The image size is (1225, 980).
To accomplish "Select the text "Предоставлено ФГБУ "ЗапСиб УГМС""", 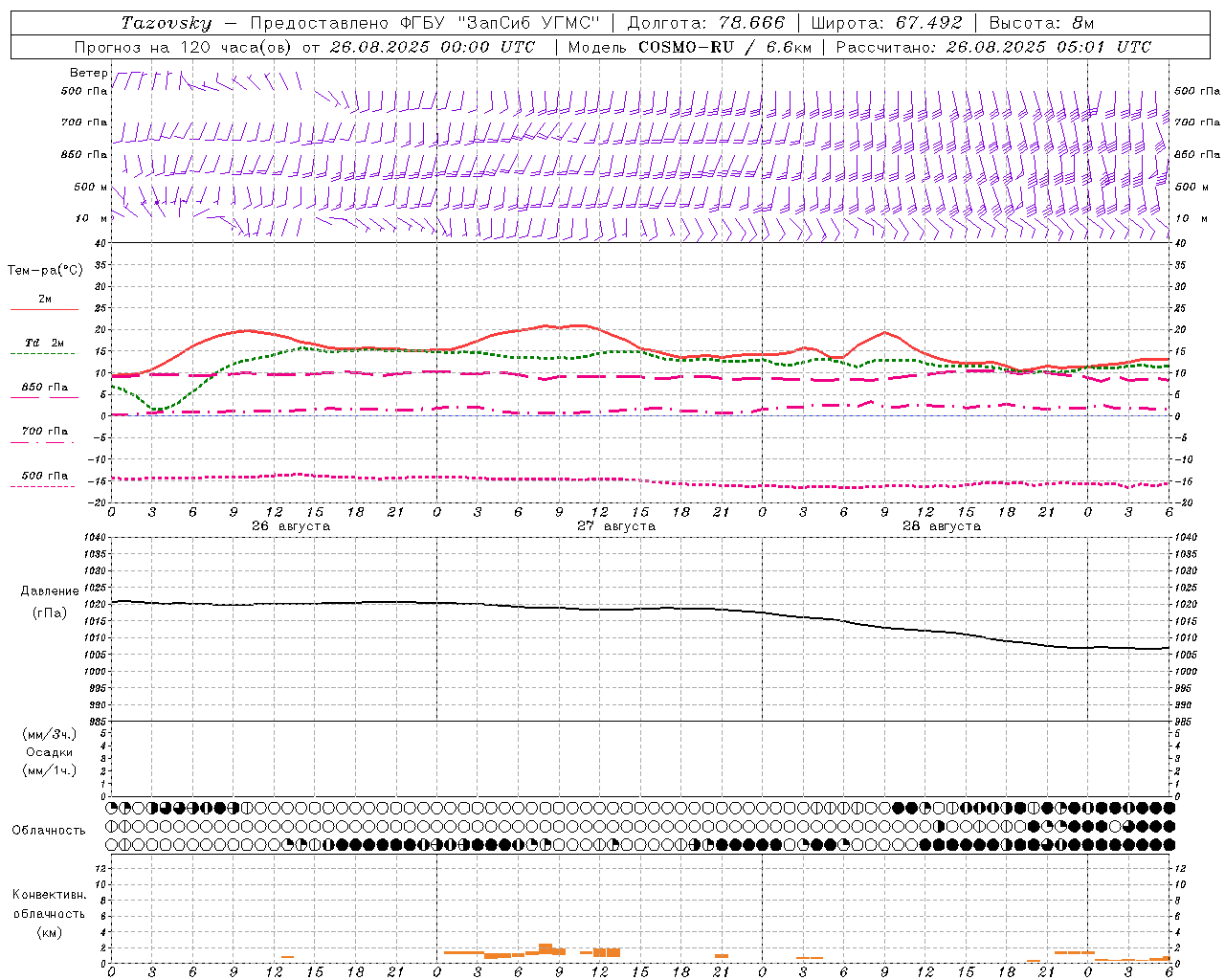I will [424, 23].
